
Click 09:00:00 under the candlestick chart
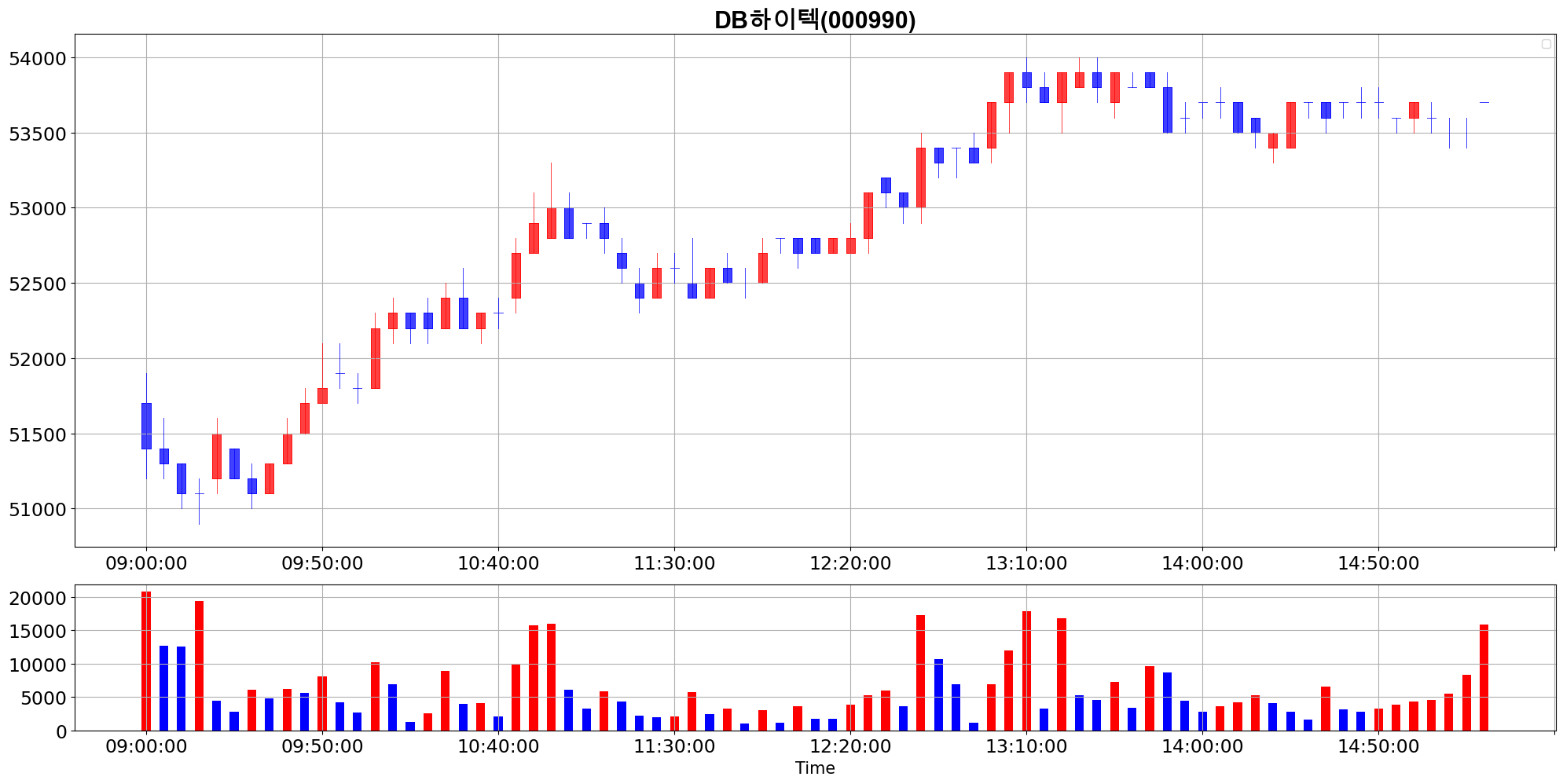[x=146, y=563]
